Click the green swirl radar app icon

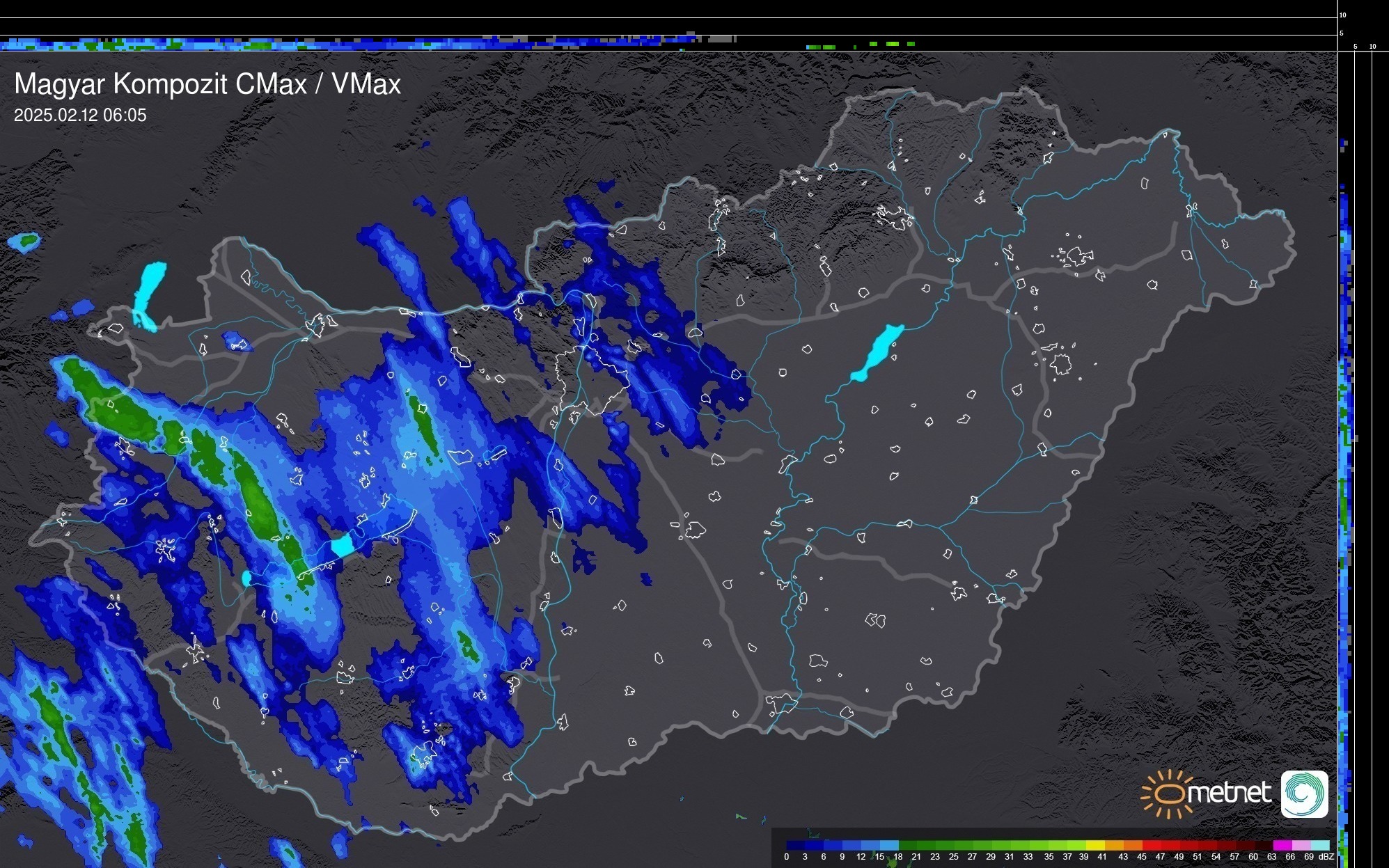1304,794
